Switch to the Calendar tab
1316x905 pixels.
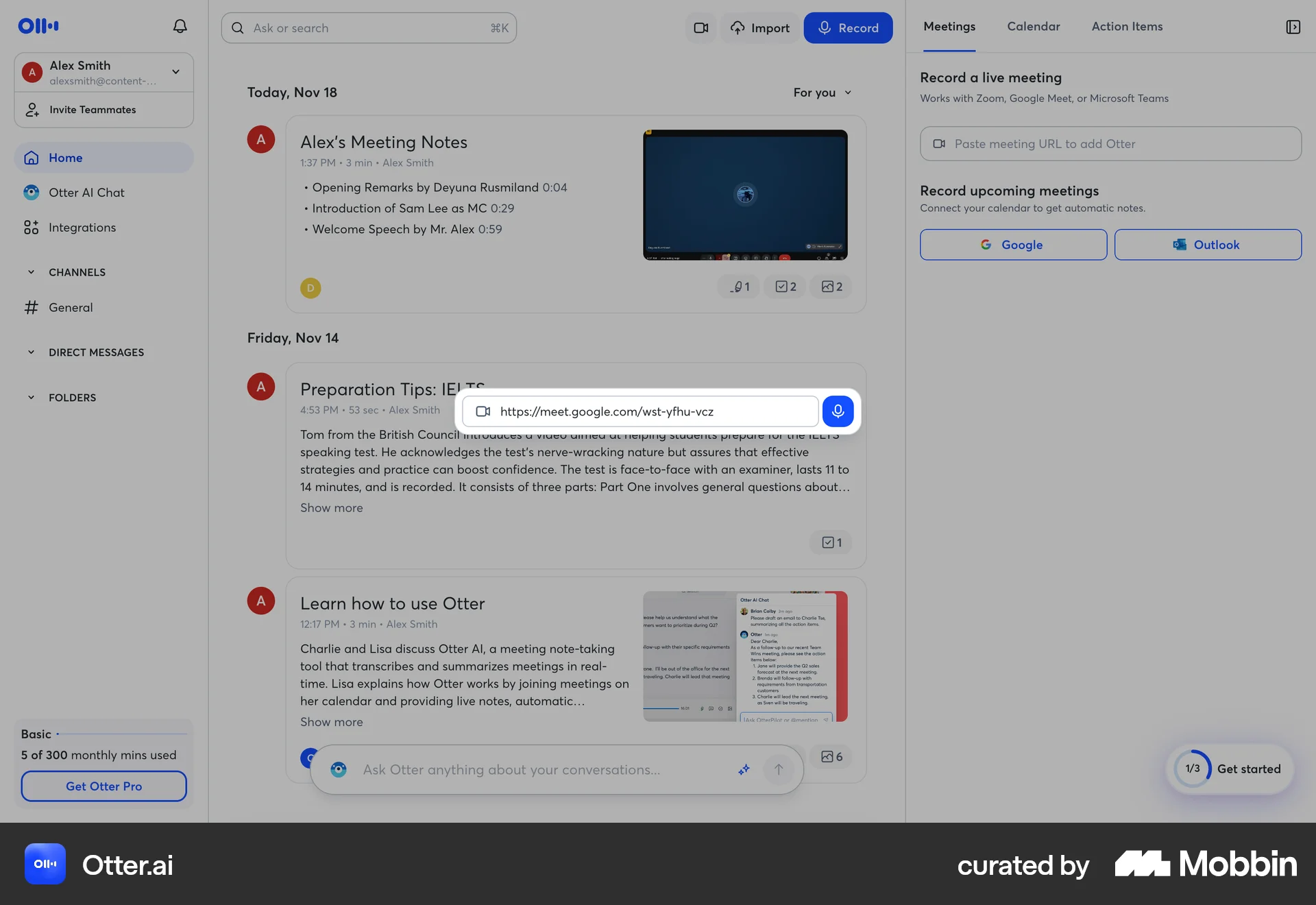click(x=1034, y=27)
